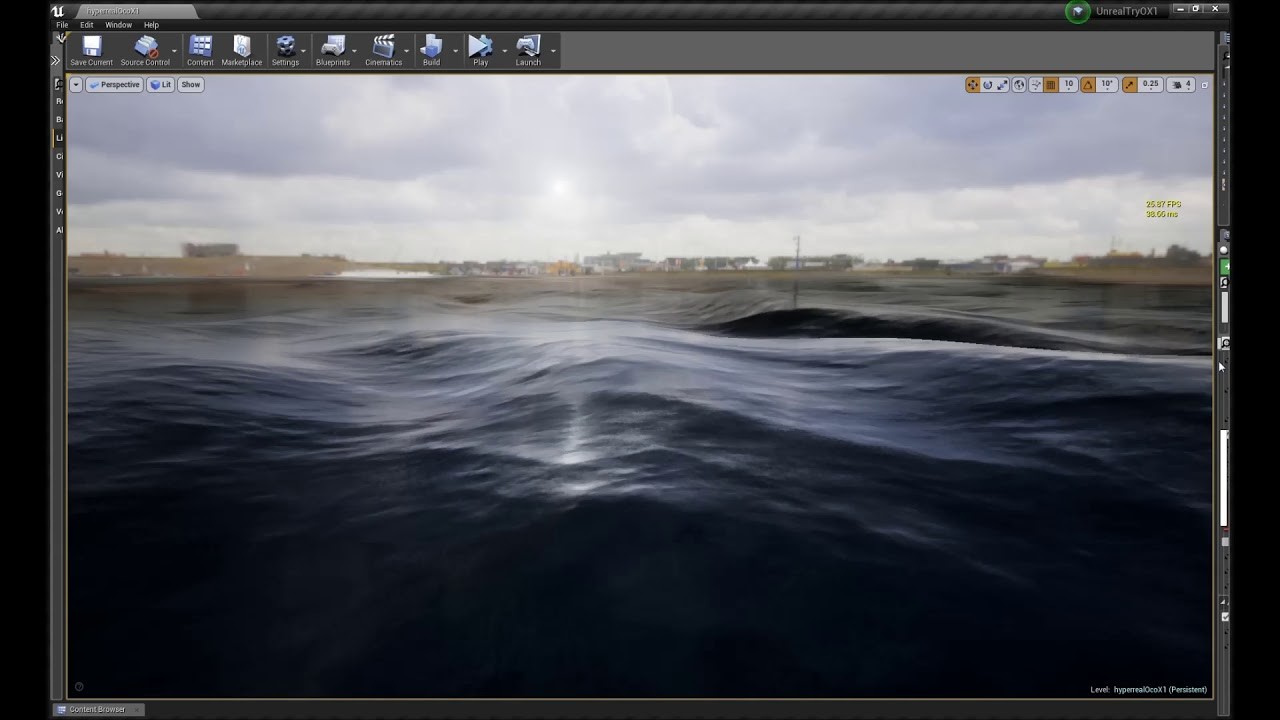Image resolution: width=1280 pixels, height=720 pixels.
Task: Open the Marketplace from the toolbar
Action: (x=241, y=48)
